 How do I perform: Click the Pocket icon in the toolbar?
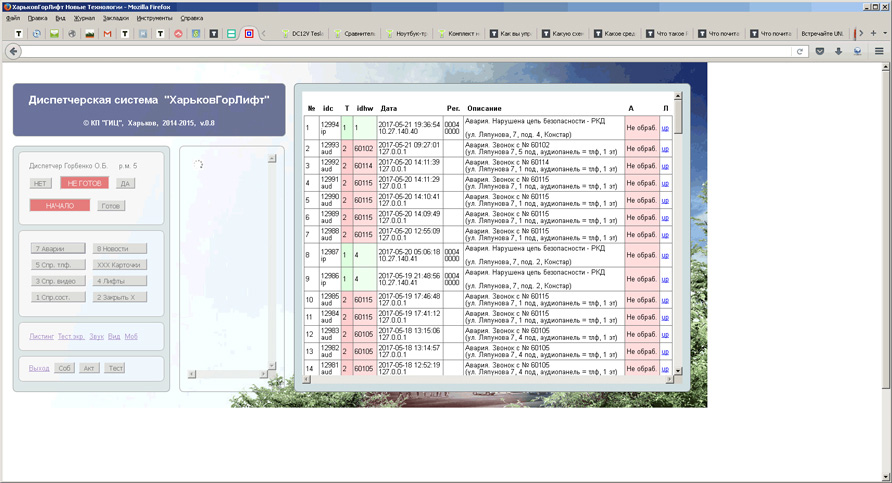(x=820, y=51)
